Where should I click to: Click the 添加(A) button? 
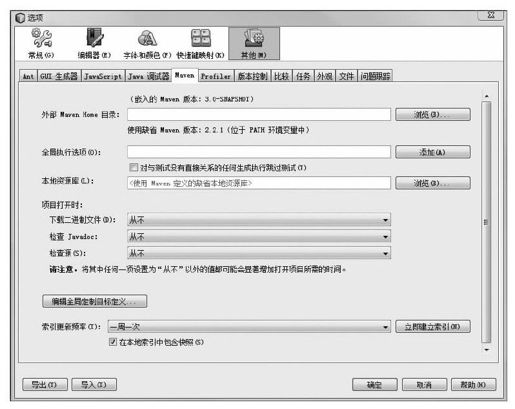433,152
